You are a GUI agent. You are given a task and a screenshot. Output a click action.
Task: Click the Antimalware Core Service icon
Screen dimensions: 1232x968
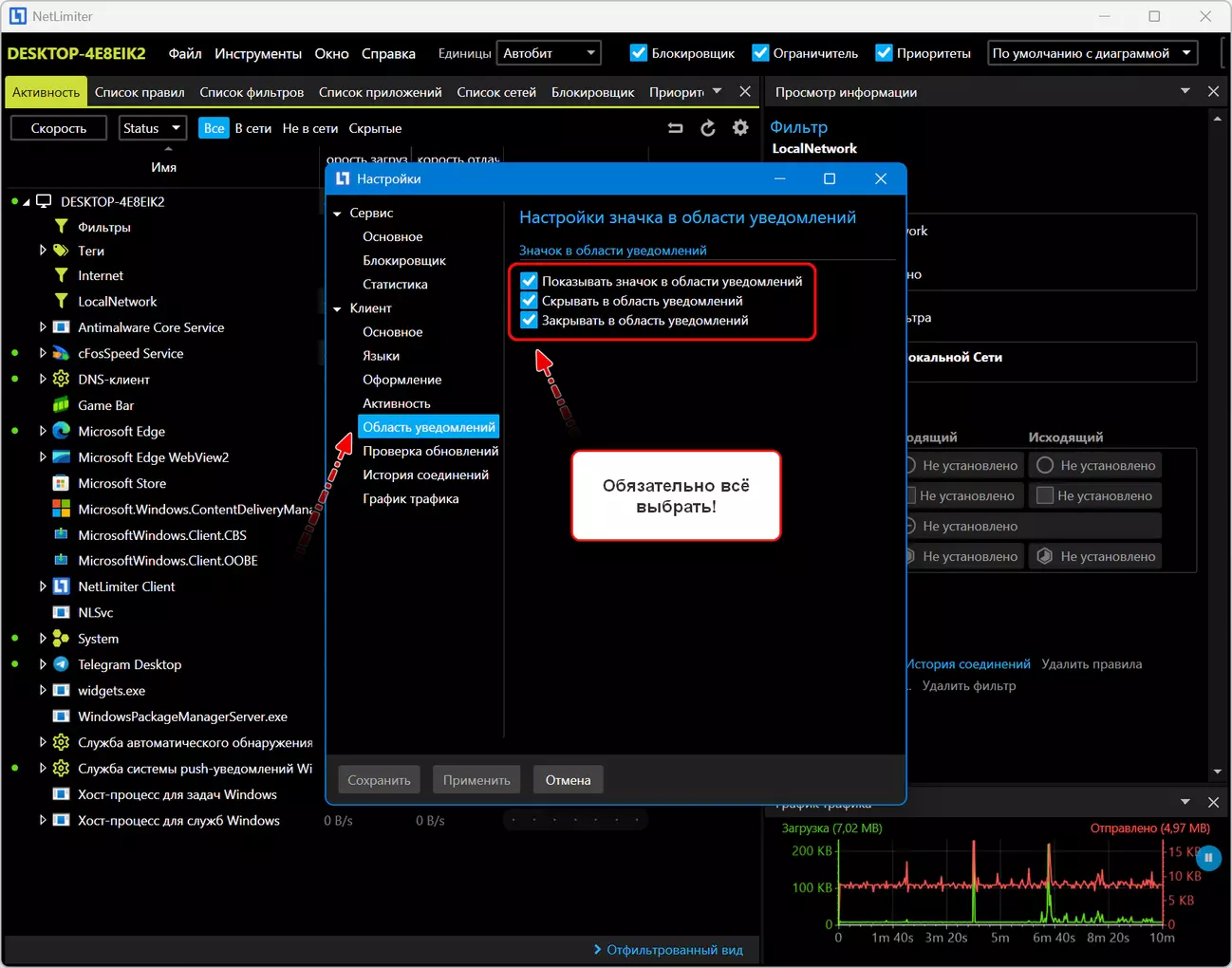click(x=62, y=327)
